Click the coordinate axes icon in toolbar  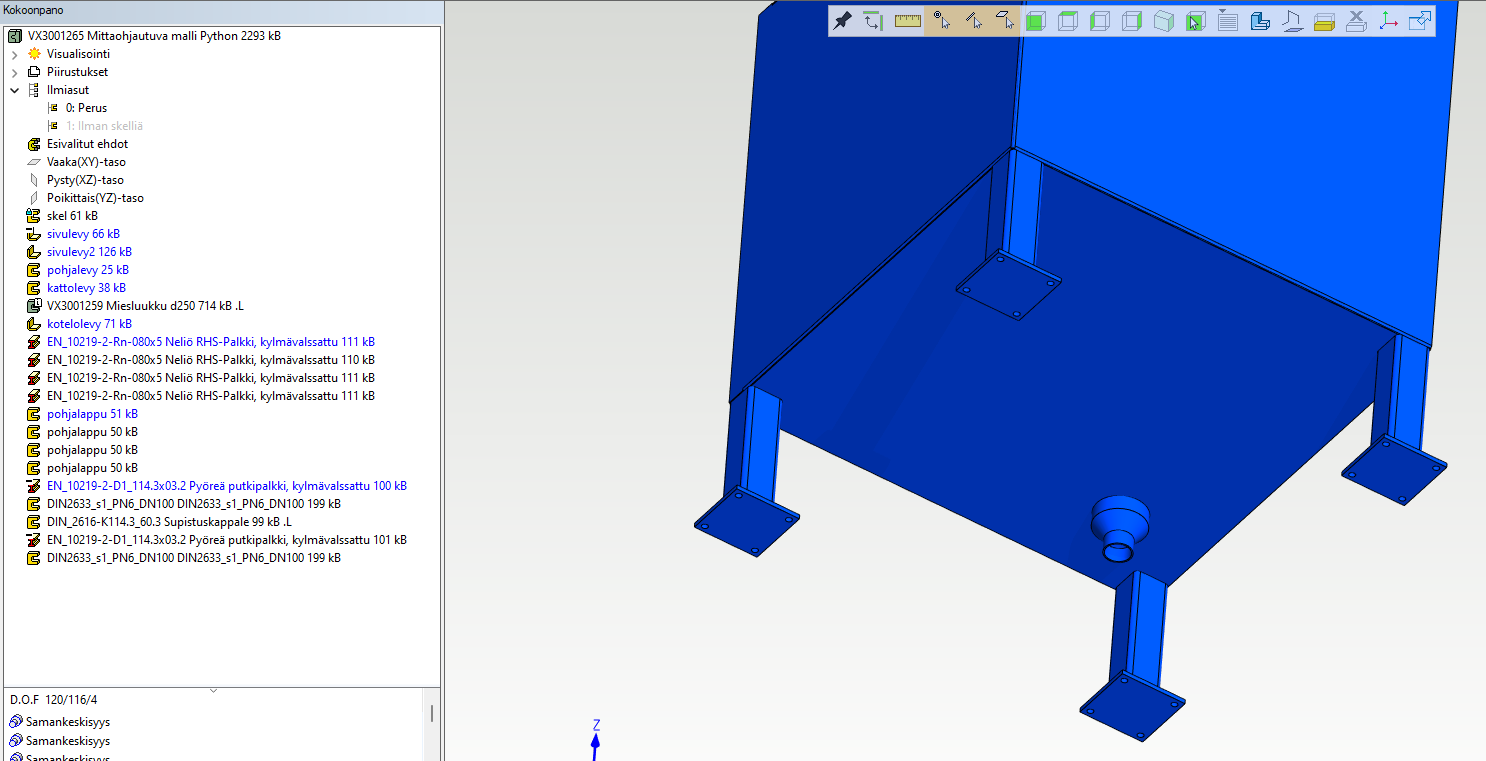[x=1388, y=21]
